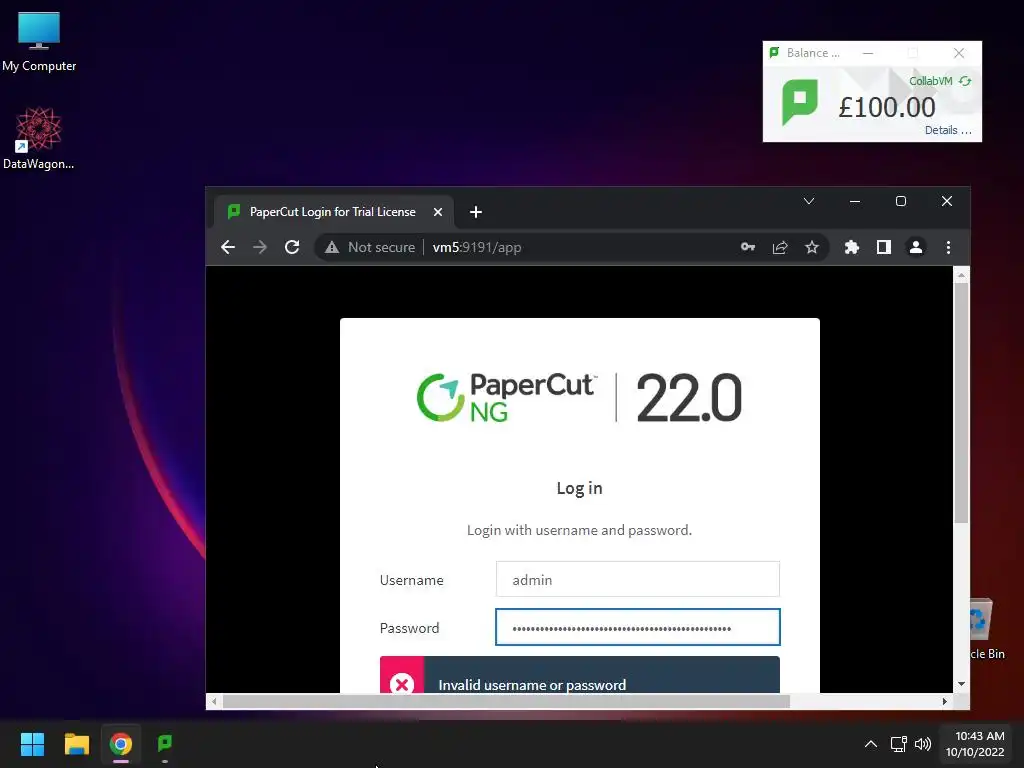Open the Windows Start menu
This screenshot has width=1024, height=768.
(x=32, y=744)
